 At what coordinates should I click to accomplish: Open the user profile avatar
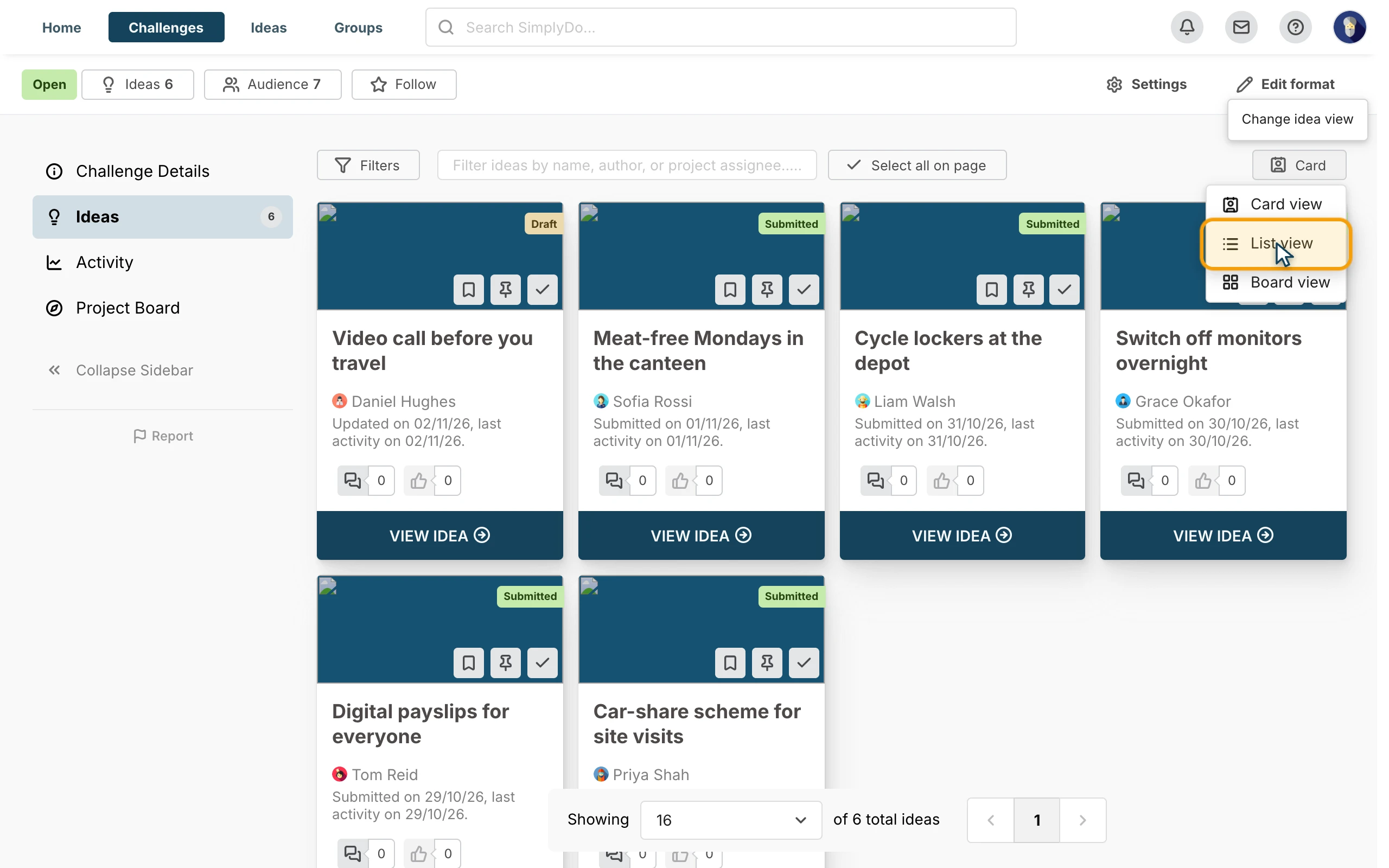point(1349,27)
